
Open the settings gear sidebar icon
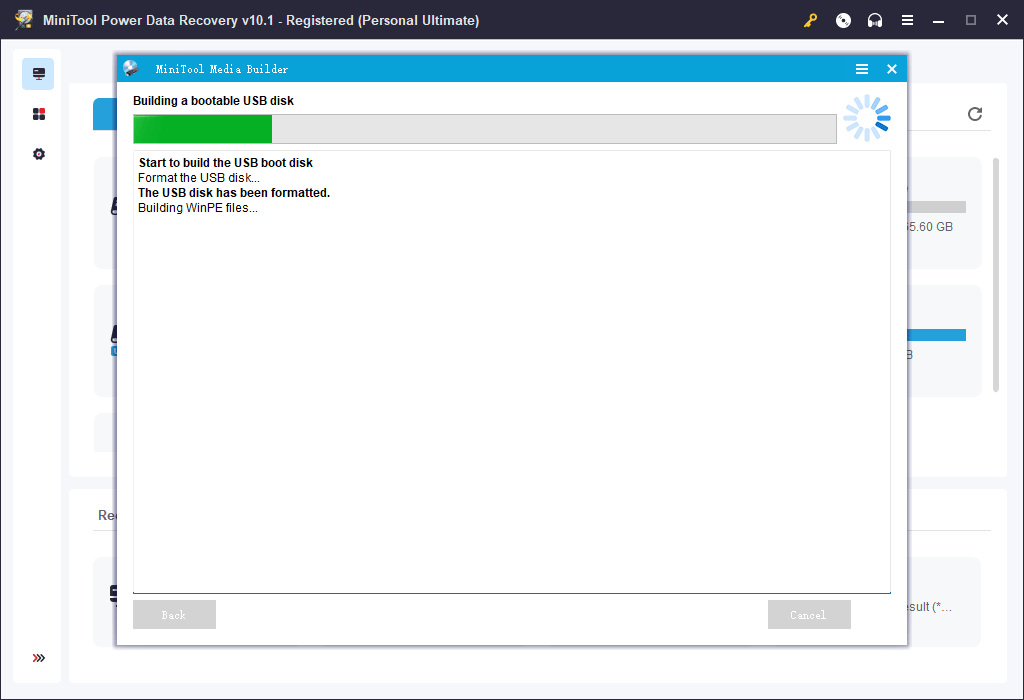tap(39, 154)
